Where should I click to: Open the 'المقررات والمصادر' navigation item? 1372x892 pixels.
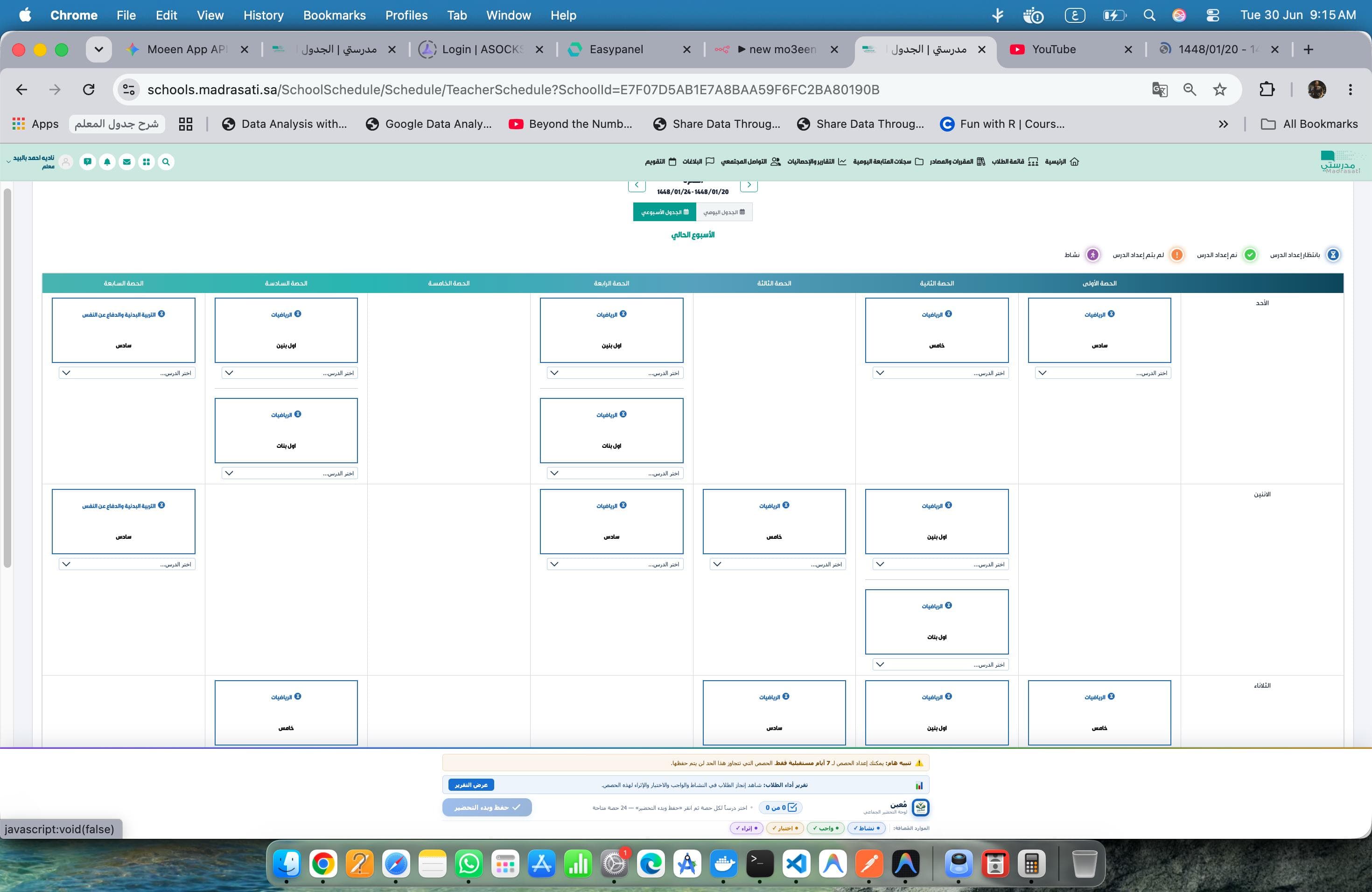pyautogui.click(x=958, y=162)
